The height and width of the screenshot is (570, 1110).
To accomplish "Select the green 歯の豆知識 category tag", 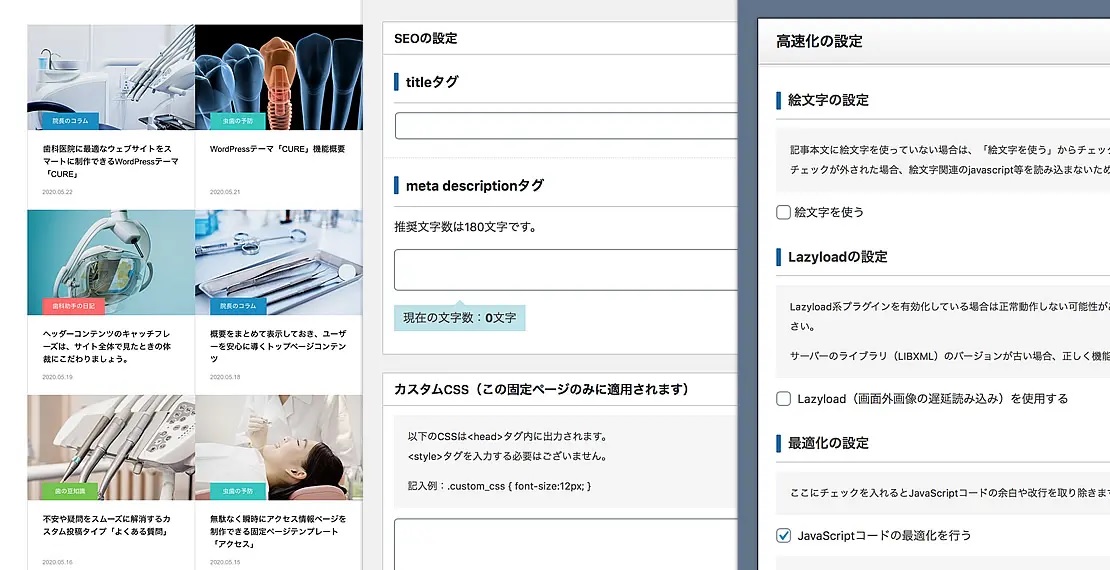I will point(70,491).
